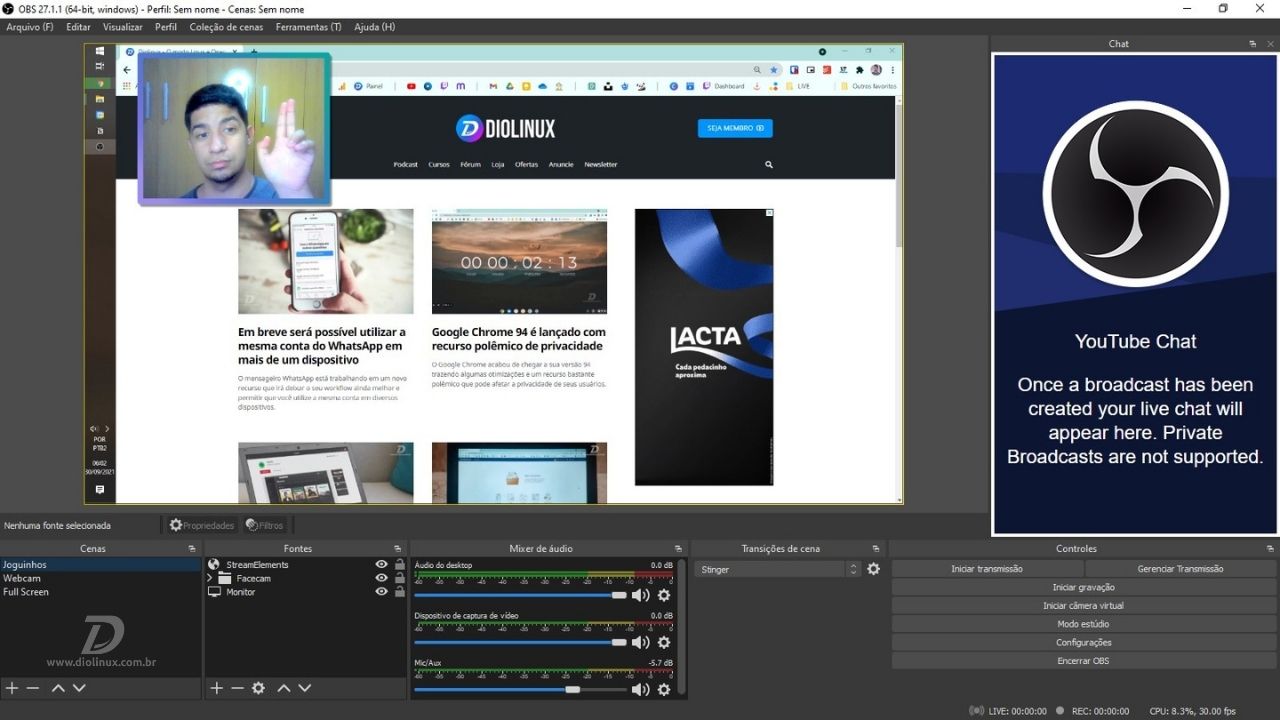
Task: Toggle lock on Monitor source
Action: (x=400, y=592)
